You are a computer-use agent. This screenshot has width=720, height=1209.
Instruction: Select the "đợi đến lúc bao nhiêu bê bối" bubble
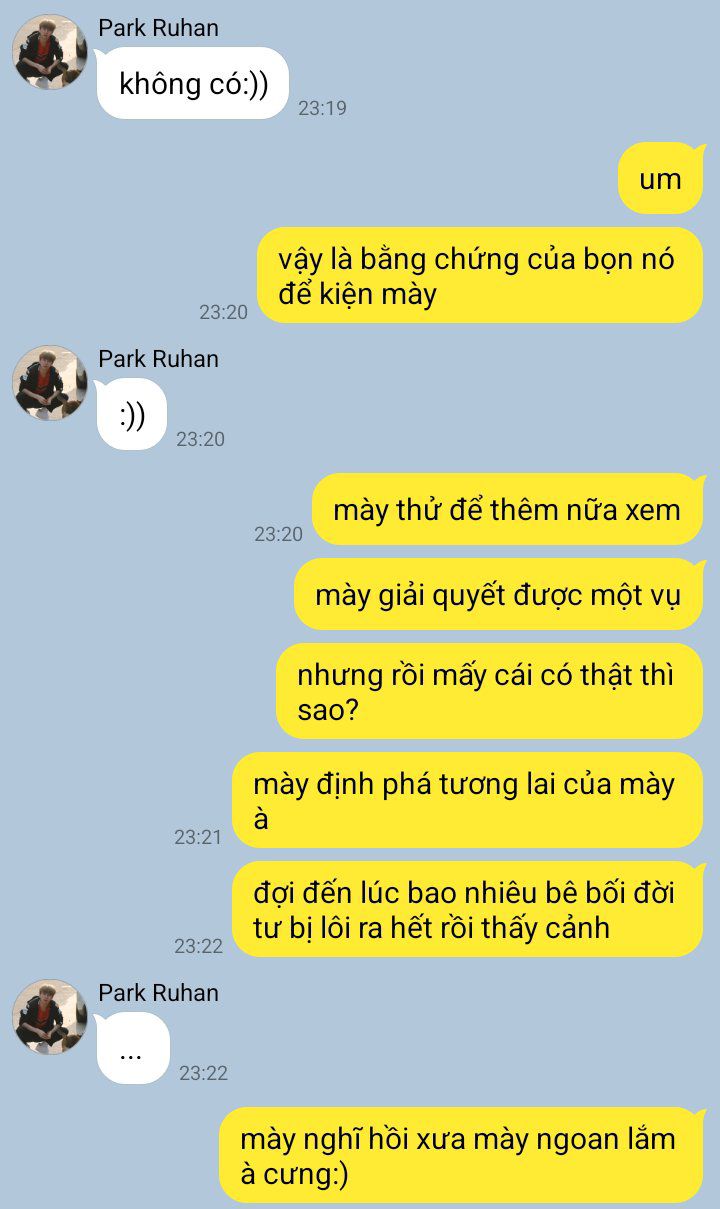[x=467, y=910]
